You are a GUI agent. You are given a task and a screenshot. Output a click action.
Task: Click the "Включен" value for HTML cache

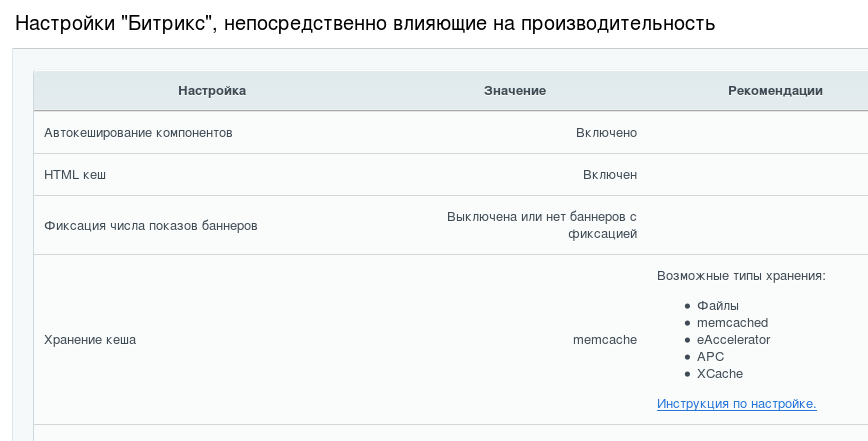(610, 175)
